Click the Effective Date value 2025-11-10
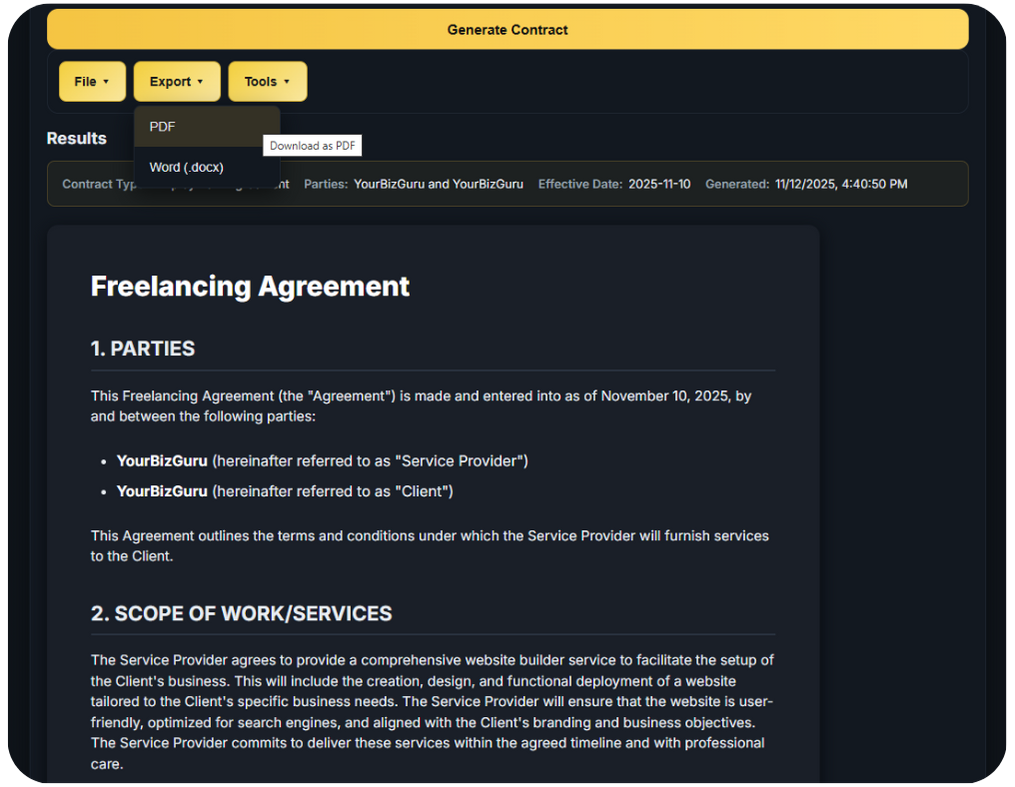The image size is (1015, 787). coord(659,184)
